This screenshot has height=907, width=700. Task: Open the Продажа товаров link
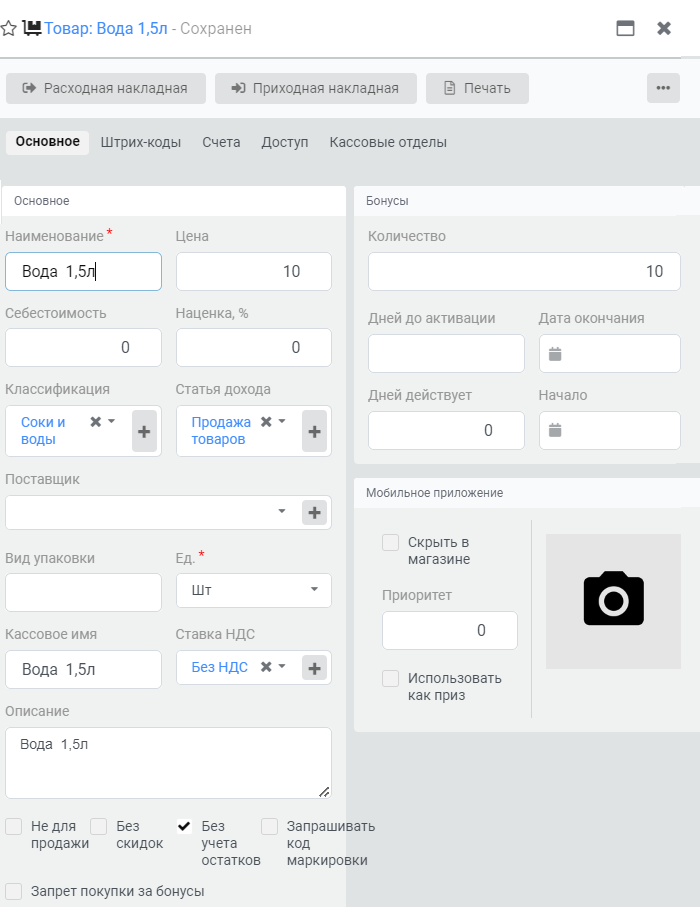[221, 430]
